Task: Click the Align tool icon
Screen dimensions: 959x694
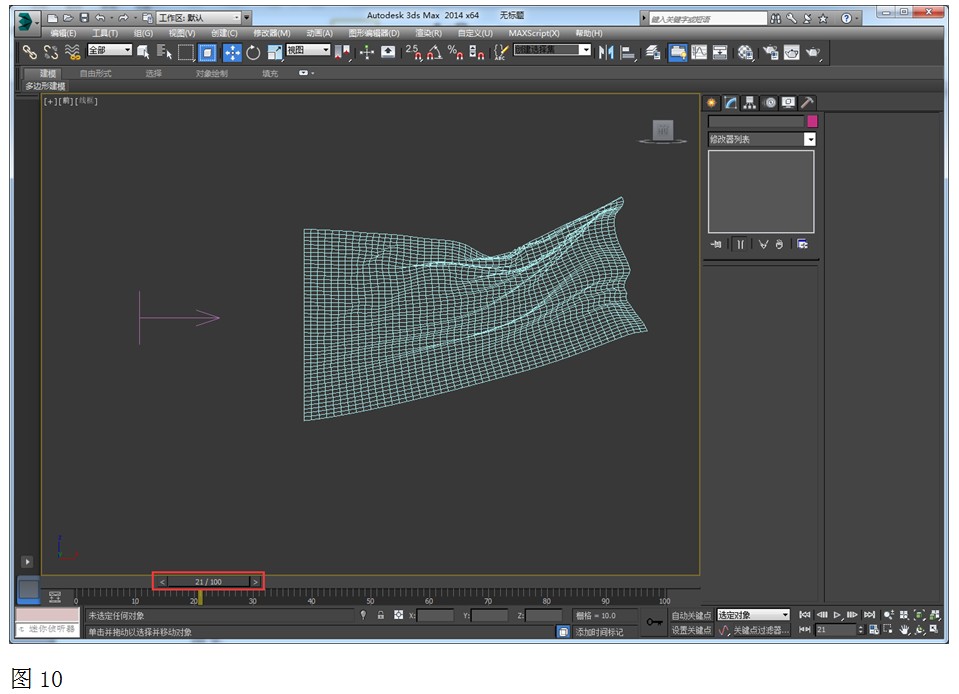Action: click(x=628, y=53)
